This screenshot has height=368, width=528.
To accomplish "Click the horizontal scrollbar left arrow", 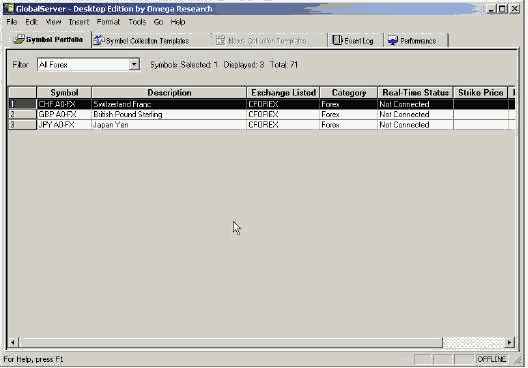I will tap(12, 342).
